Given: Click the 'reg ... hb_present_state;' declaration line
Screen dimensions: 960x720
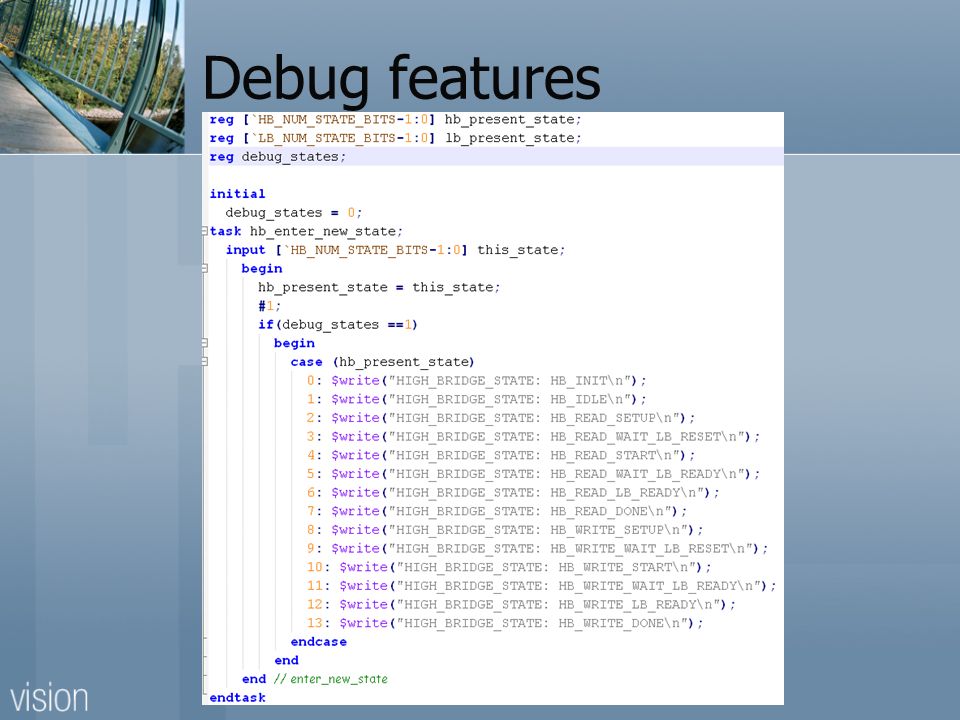Looking at the screenshot, I should tap(396, 119).
